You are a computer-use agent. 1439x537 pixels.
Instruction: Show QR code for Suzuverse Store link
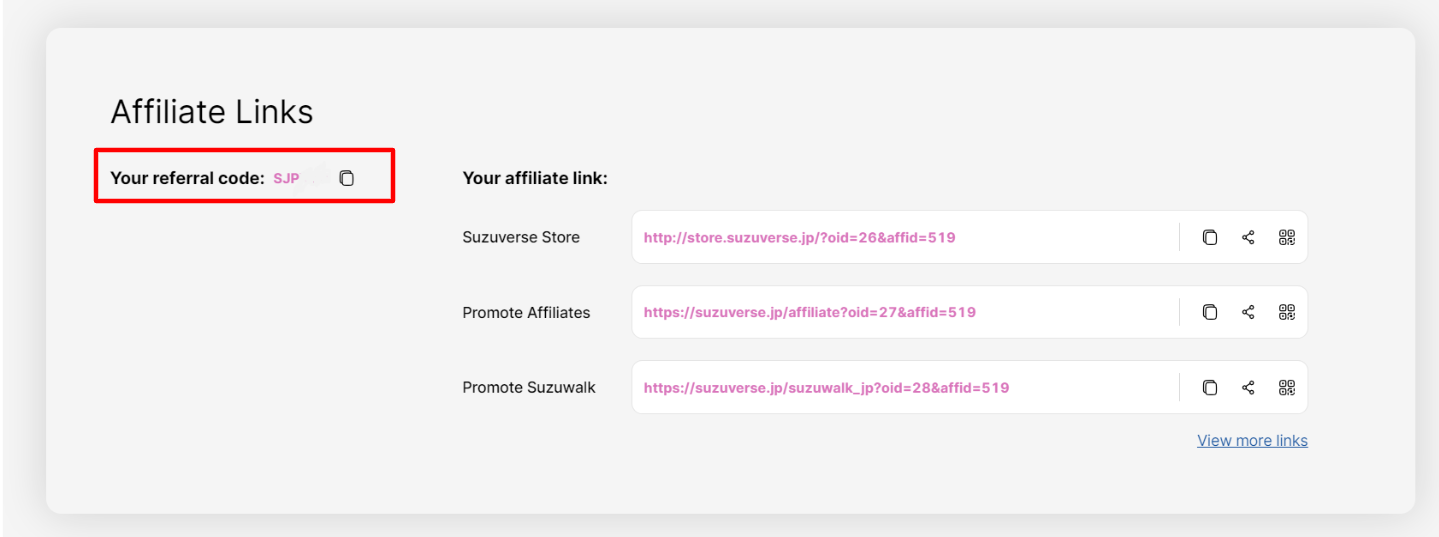coord(1287,237)
